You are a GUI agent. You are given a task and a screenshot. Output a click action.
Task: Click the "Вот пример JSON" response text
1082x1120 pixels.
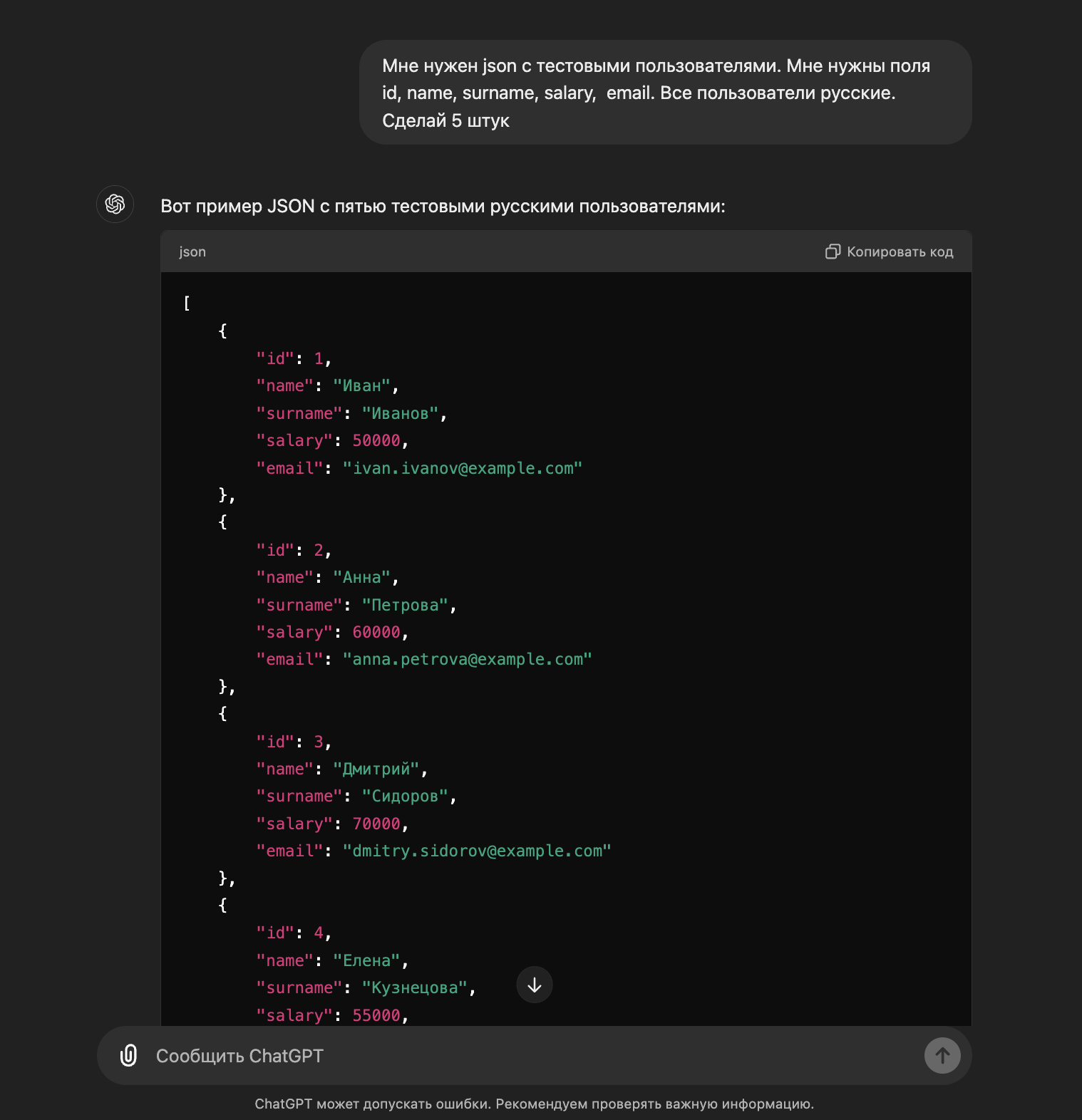coord(443,206)
